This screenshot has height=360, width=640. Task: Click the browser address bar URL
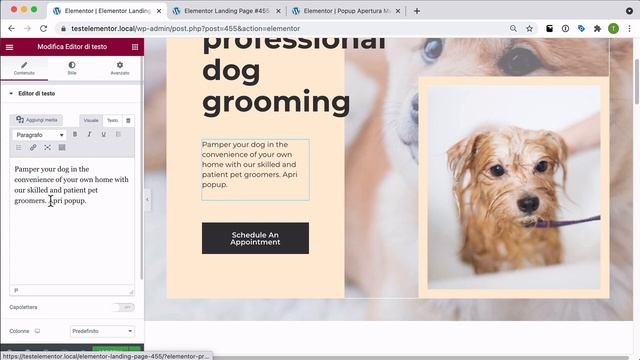[186, 29]
